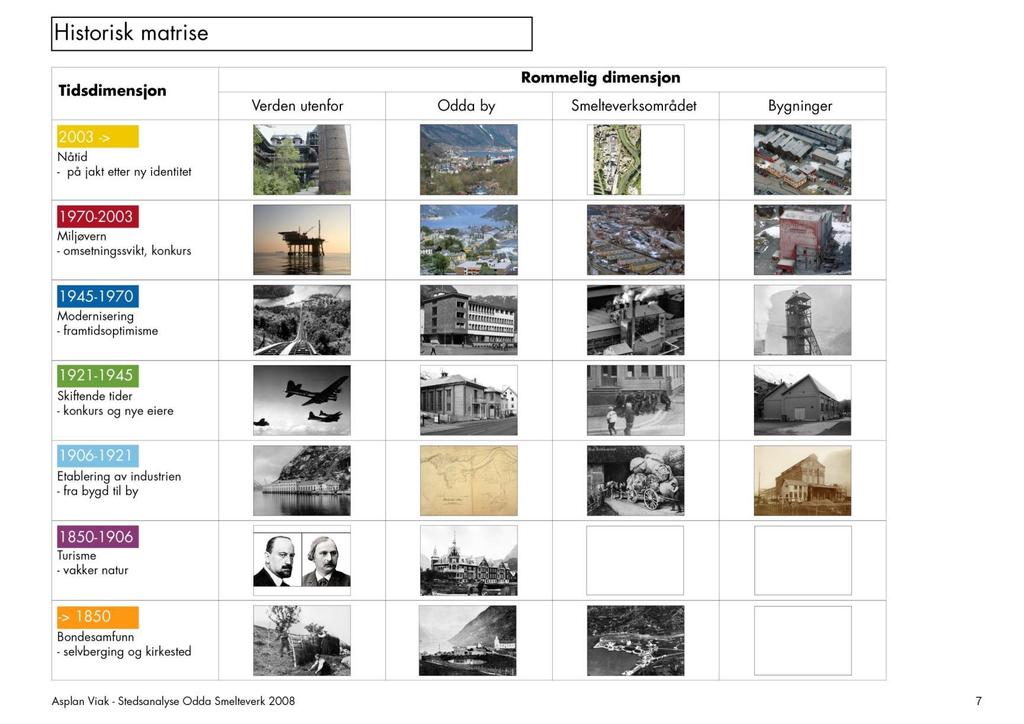1024x724 pixels.
Task: Select the text 'Modernisering'
Action: click(x=95, y=317)
